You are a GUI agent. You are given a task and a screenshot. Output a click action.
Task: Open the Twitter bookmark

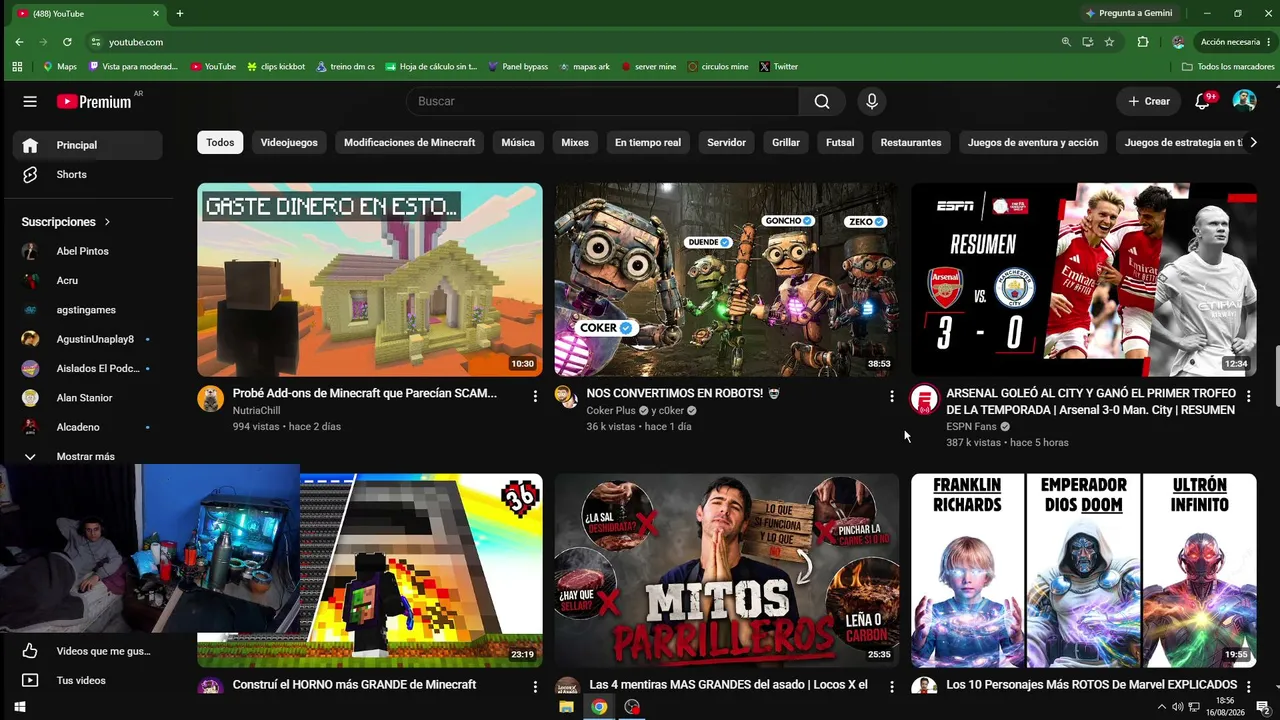[x=779, y=67]
